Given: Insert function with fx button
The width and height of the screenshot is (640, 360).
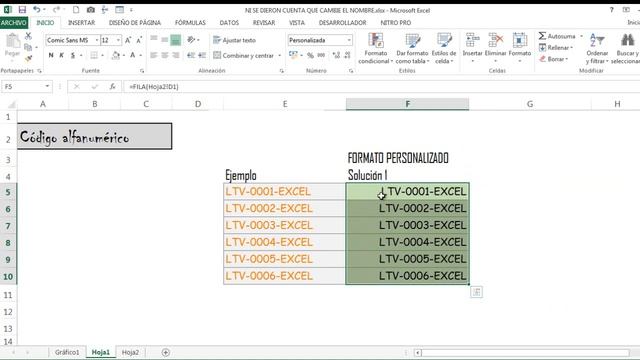Looking at the screenshot, I should tap(112, 87).
